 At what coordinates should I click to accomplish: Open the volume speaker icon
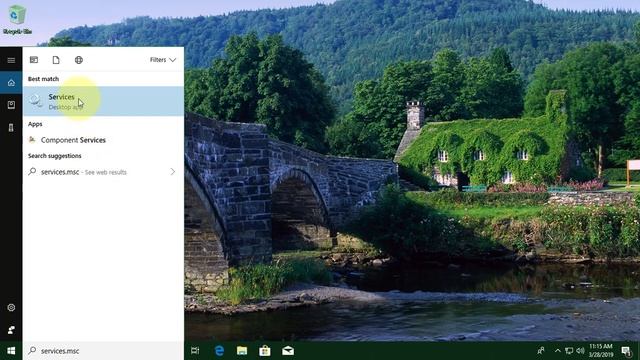pyautogui.click(x=580, y=351)
